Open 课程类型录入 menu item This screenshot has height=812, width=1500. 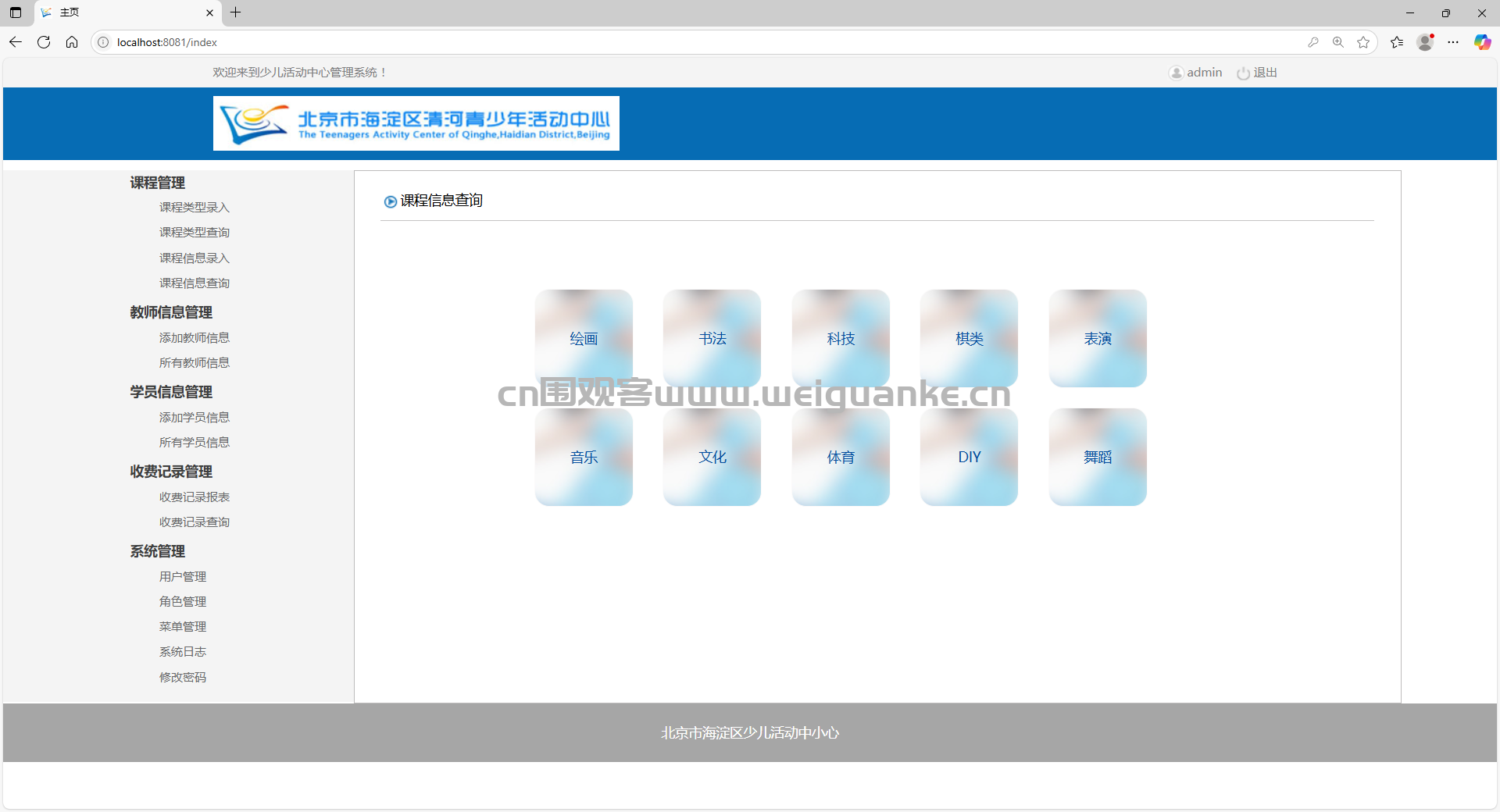195,207
